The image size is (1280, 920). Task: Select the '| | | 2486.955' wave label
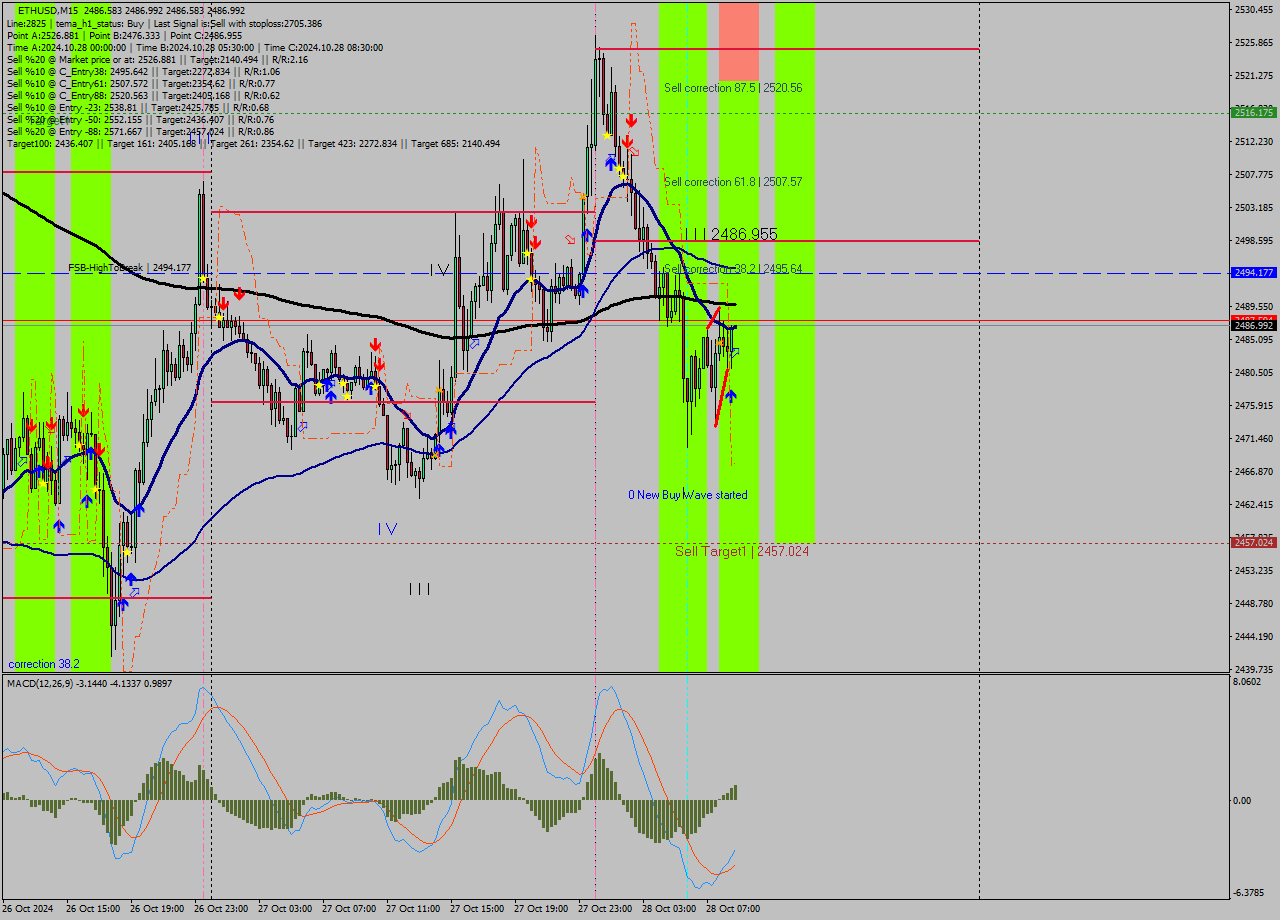731,234
